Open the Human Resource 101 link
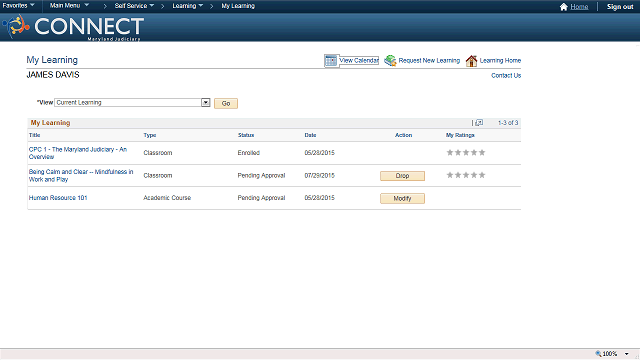The width and height of the screenshot is (640, 360). [x=58, y=198]
